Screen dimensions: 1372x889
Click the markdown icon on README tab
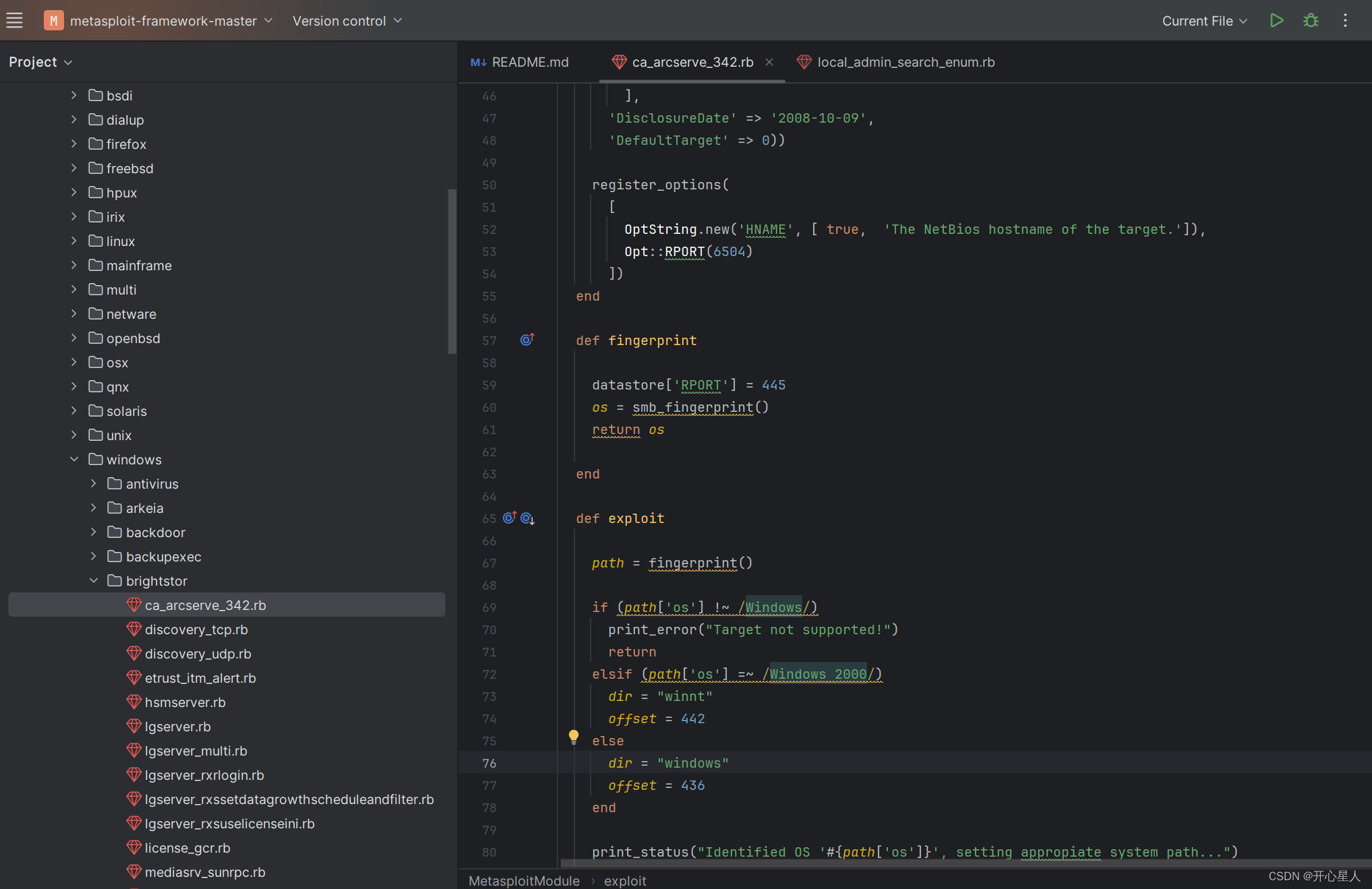coord(479,62)
